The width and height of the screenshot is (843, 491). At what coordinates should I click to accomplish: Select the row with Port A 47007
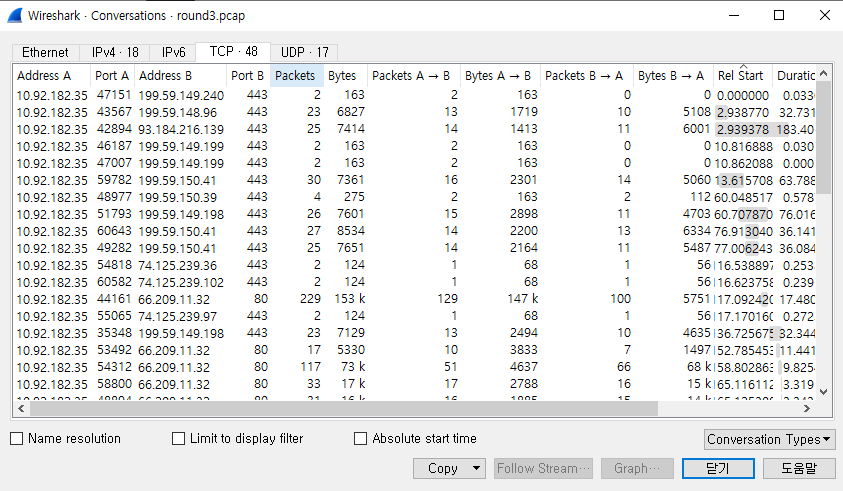pos(414,163)
